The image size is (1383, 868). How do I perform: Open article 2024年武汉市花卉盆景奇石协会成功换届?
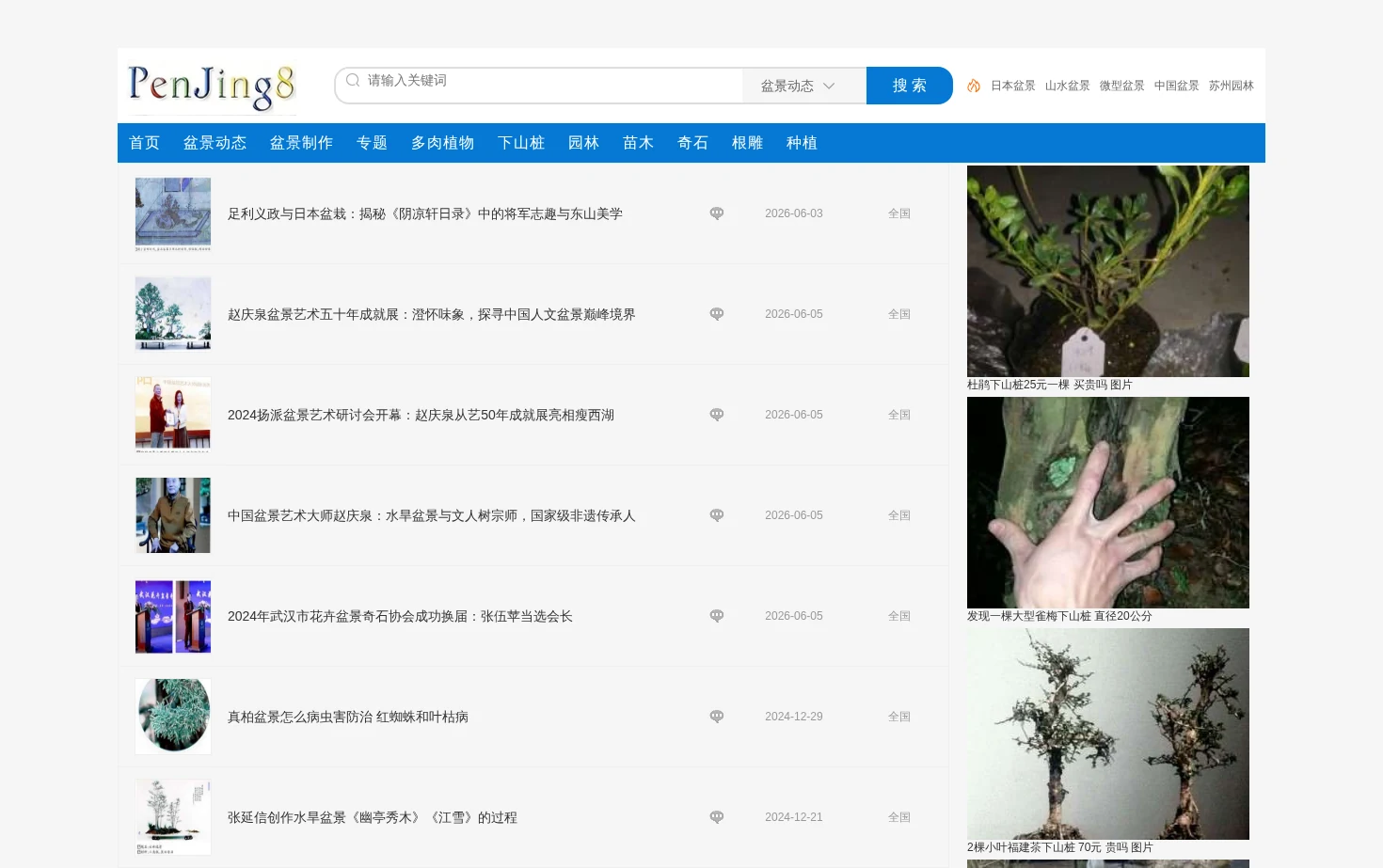point(400,616)
